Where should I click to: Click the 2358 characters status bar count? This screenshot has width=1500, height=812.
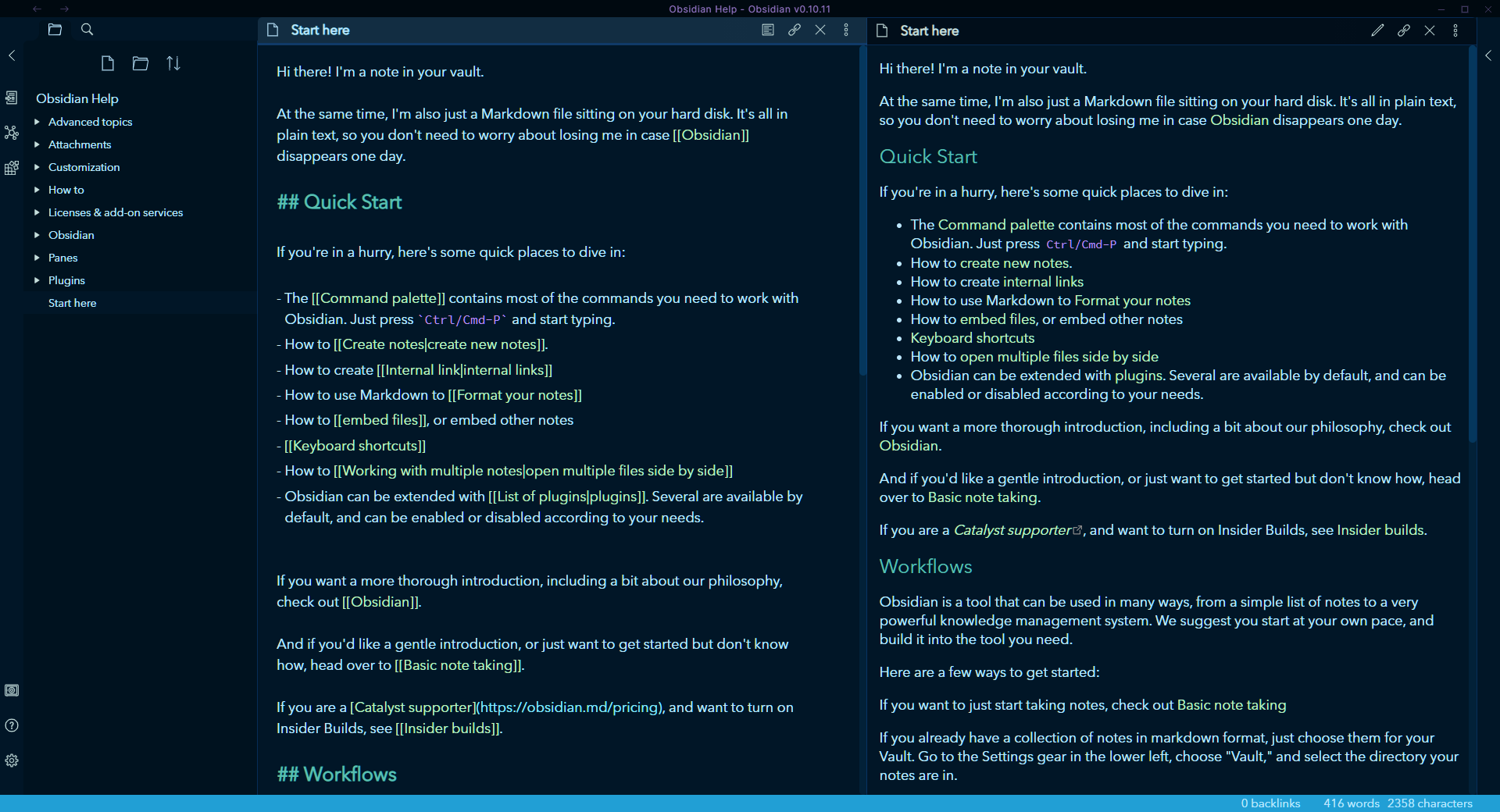point(1430,803)
